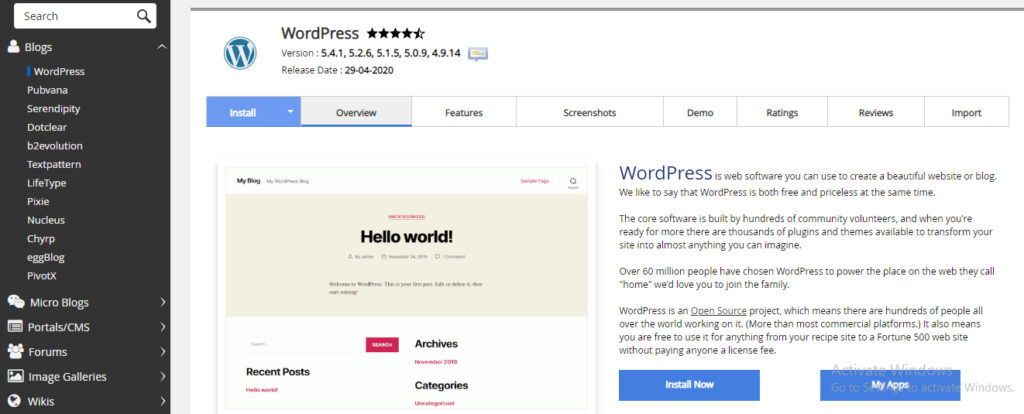Click the WordPress demo screenshot thumbnail
Image resolution: width=1024 pixels, height=414 pixels.
click(x=406, y=288)
